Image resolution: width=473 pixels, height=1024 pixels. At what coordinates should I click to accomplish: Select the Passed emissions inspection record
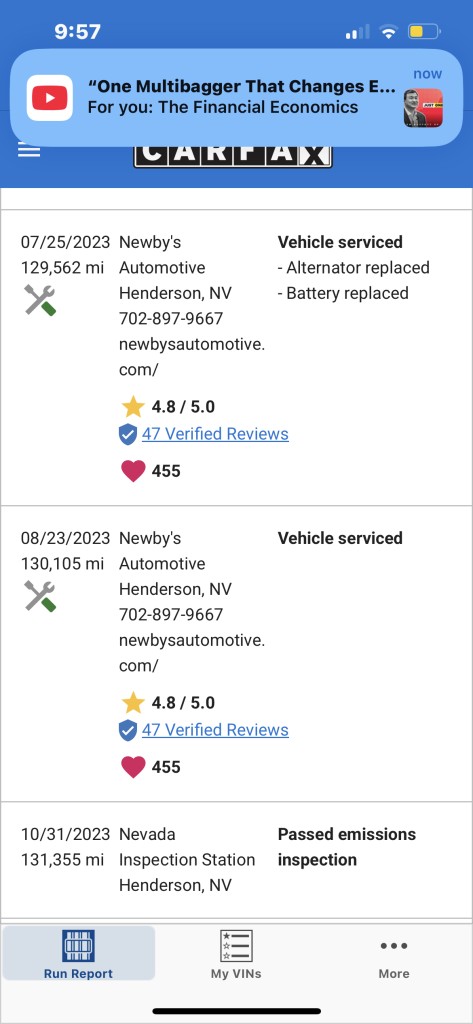(236, 860)
